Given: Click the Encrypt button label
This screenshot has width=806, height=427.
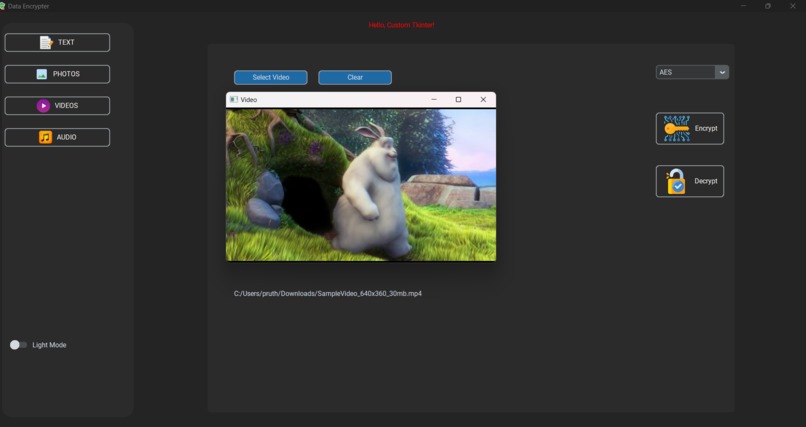Looking at the screenshot, I should tap(706, 128).
